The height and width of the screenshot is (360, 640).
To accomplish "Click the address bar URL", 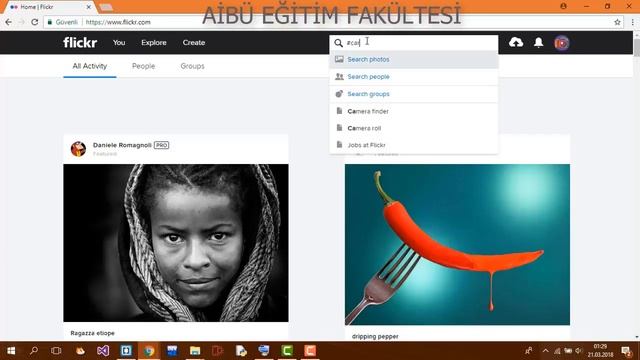I will pos(118,22).
